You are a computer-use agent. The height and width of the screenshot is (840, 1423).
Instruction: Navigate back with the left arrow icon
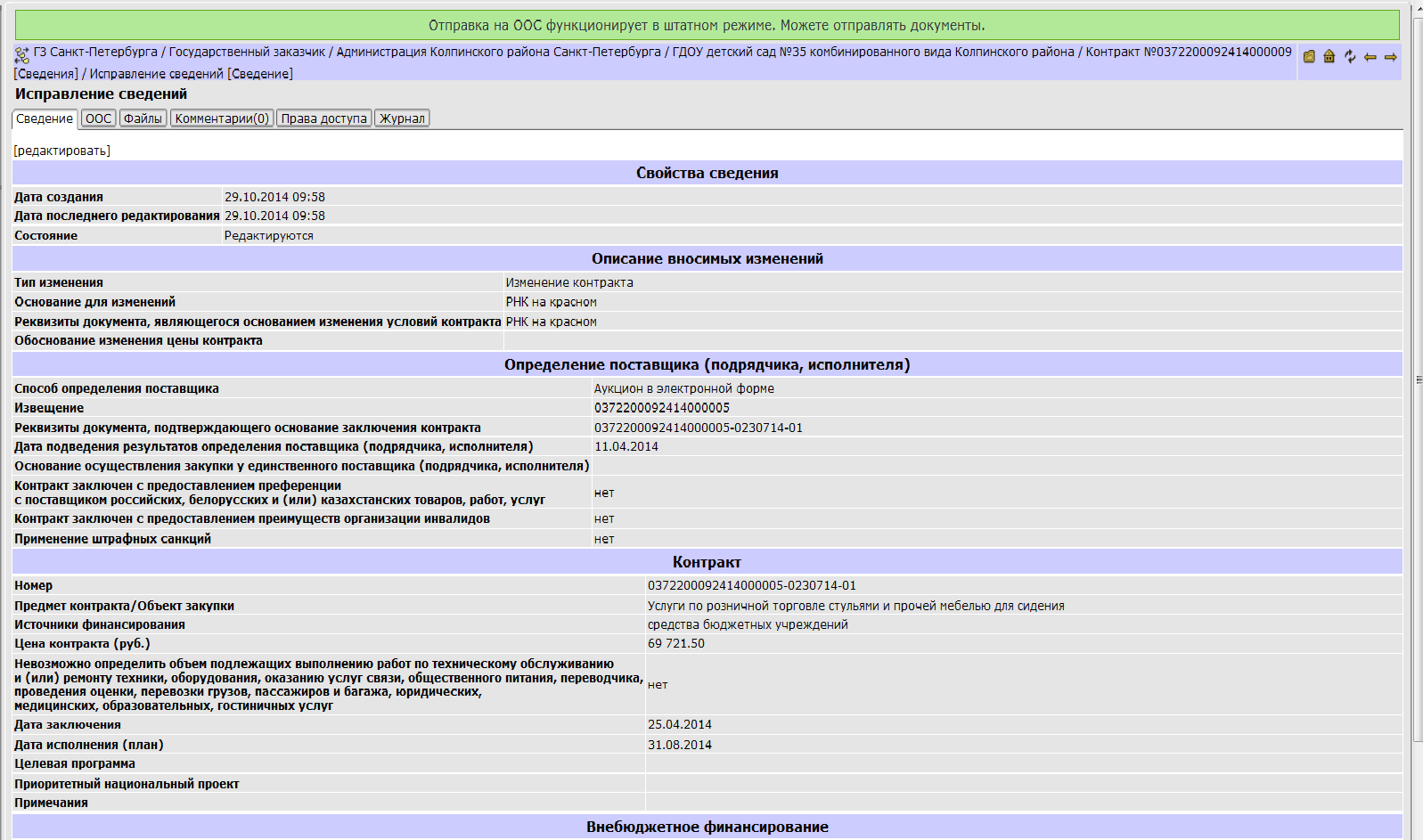[1370, 57]
